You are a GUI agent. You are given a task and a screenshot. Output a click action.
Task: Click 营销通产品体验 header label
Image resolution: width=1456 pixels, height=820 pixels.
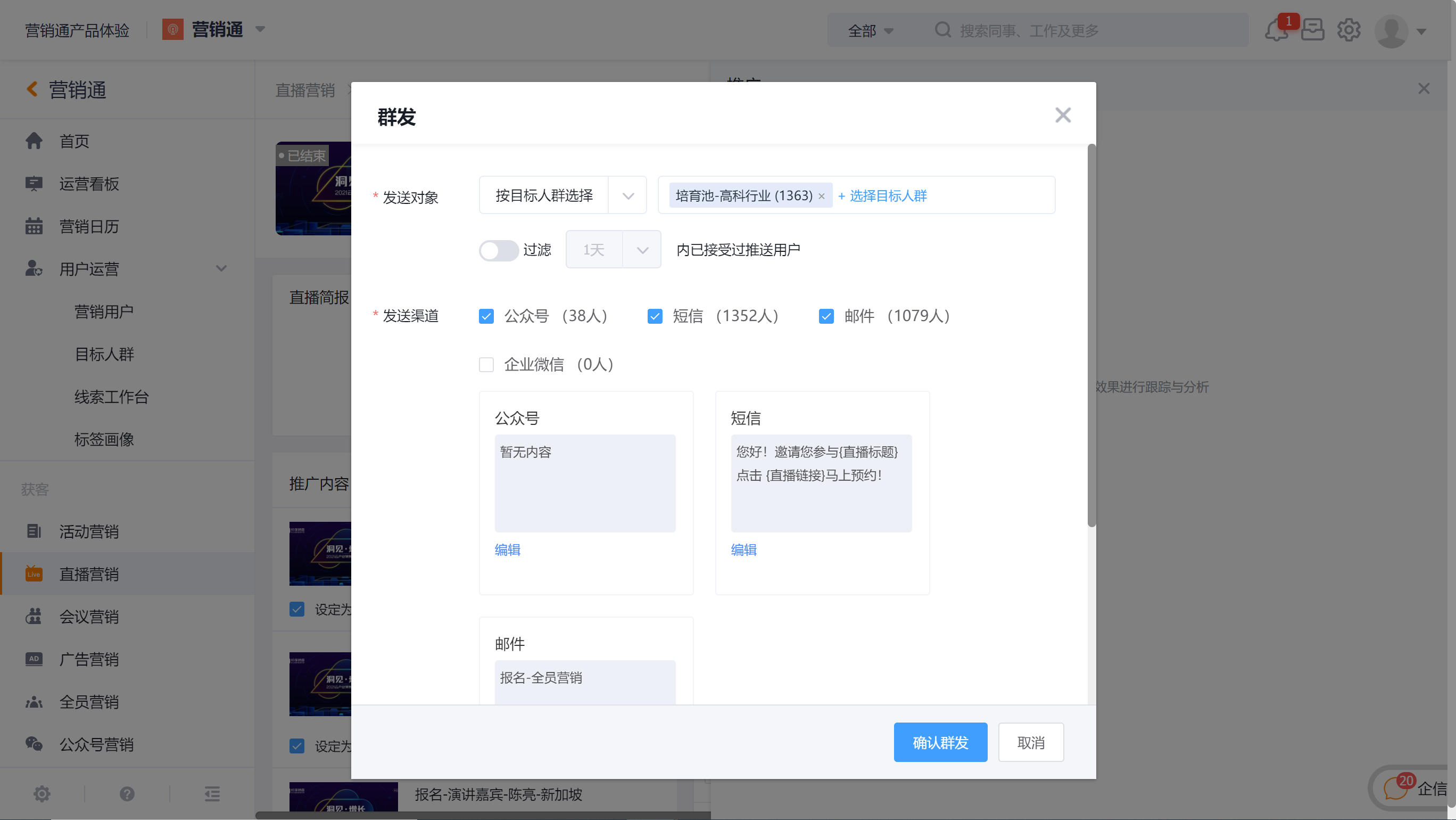coord(78,30)
